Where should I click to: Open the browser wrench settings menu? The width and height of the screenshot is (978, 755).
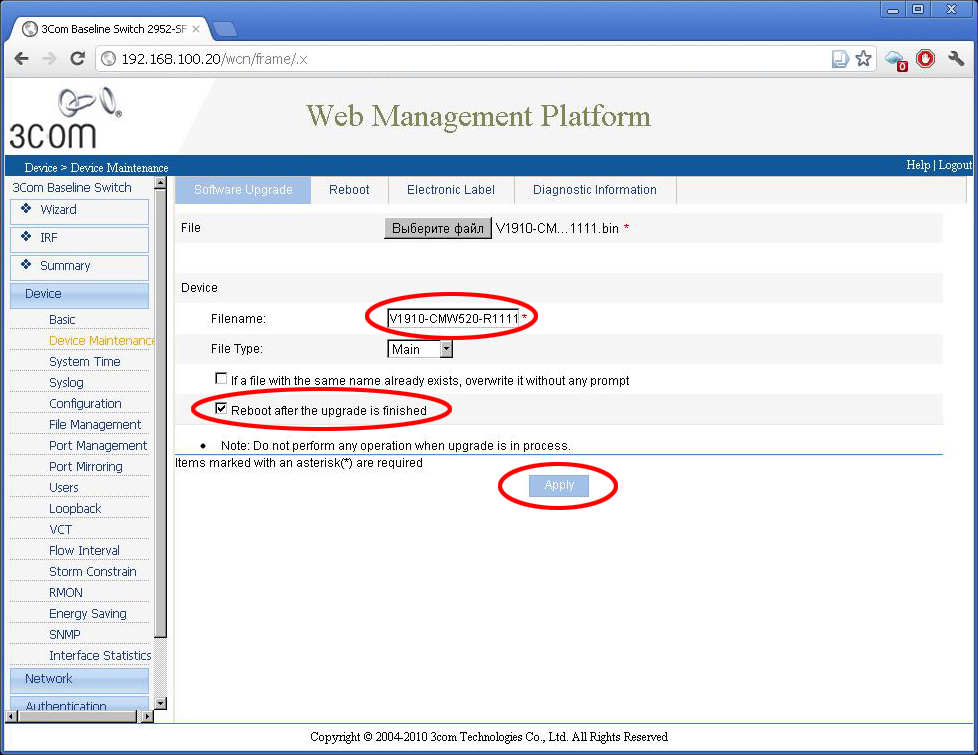point(956,59)
